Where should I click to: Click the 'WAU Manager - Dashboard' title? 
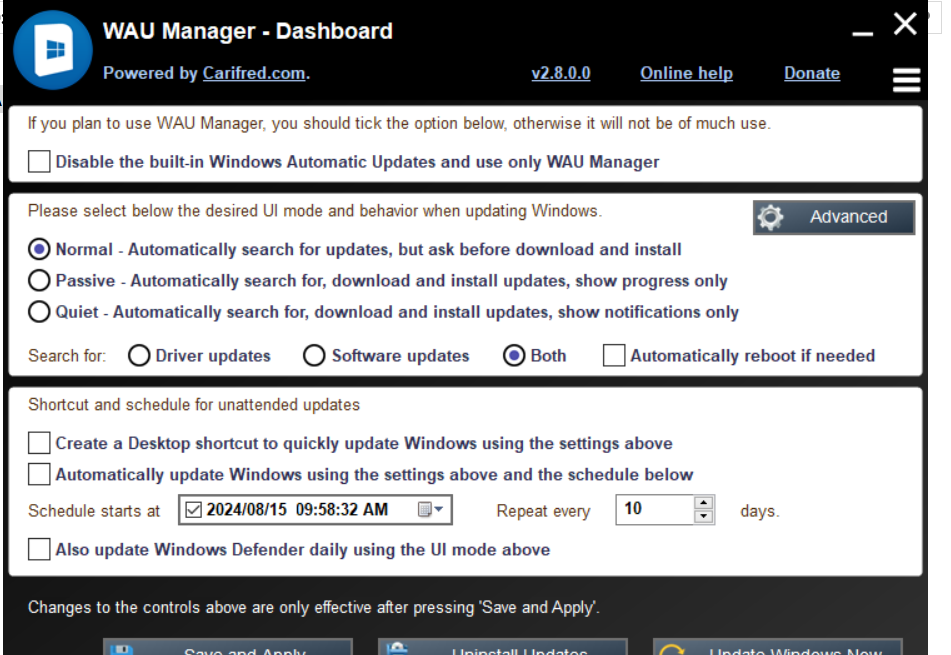(248, 31)
